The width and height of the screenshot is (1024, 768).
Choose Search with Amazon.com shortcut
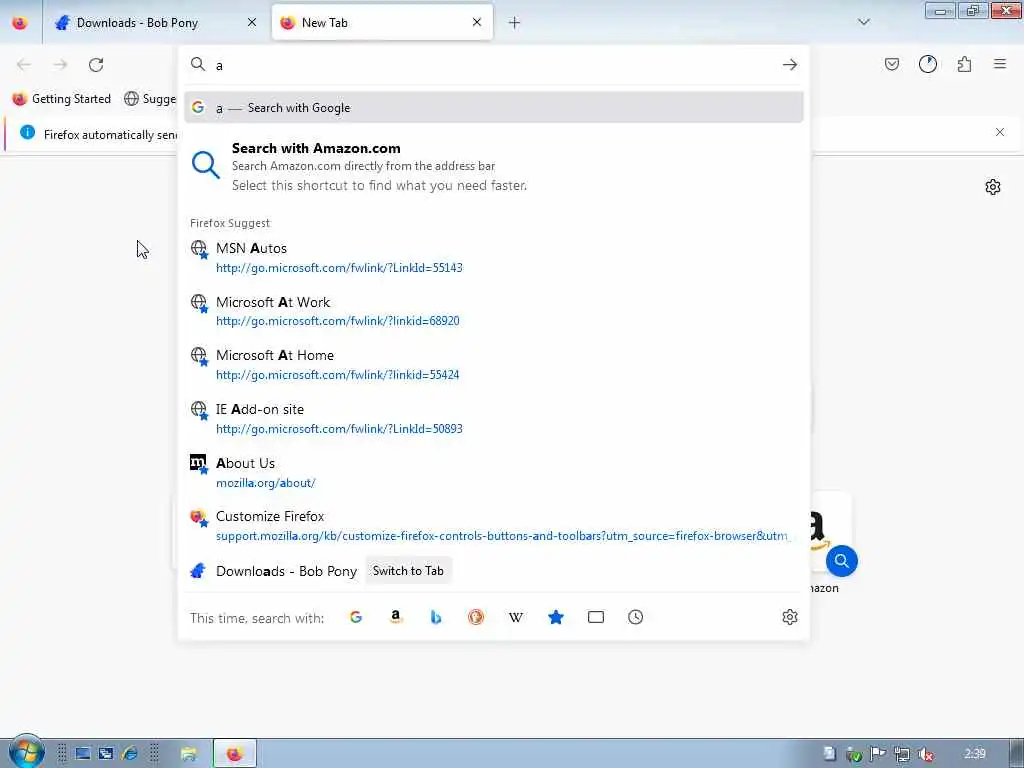point(494,167)
